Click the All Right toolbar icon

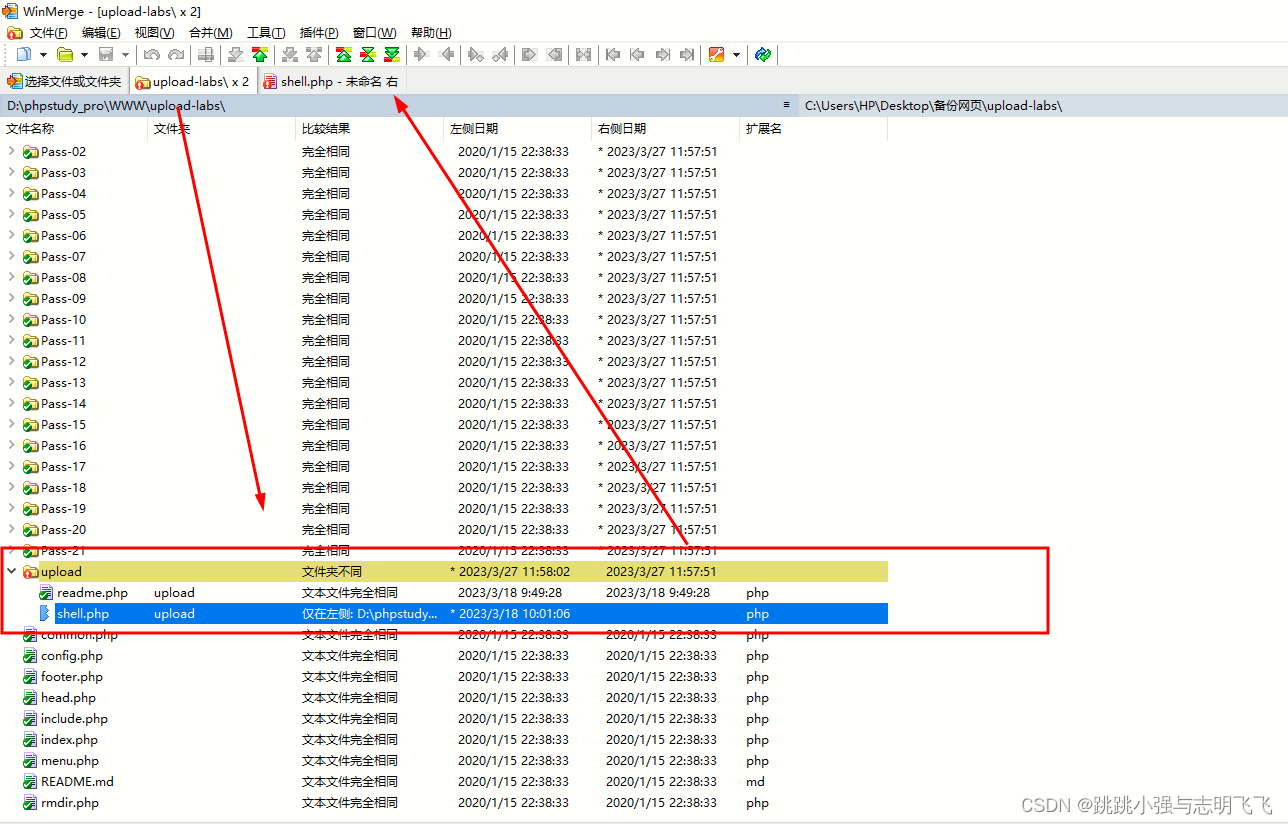[528, 54]
